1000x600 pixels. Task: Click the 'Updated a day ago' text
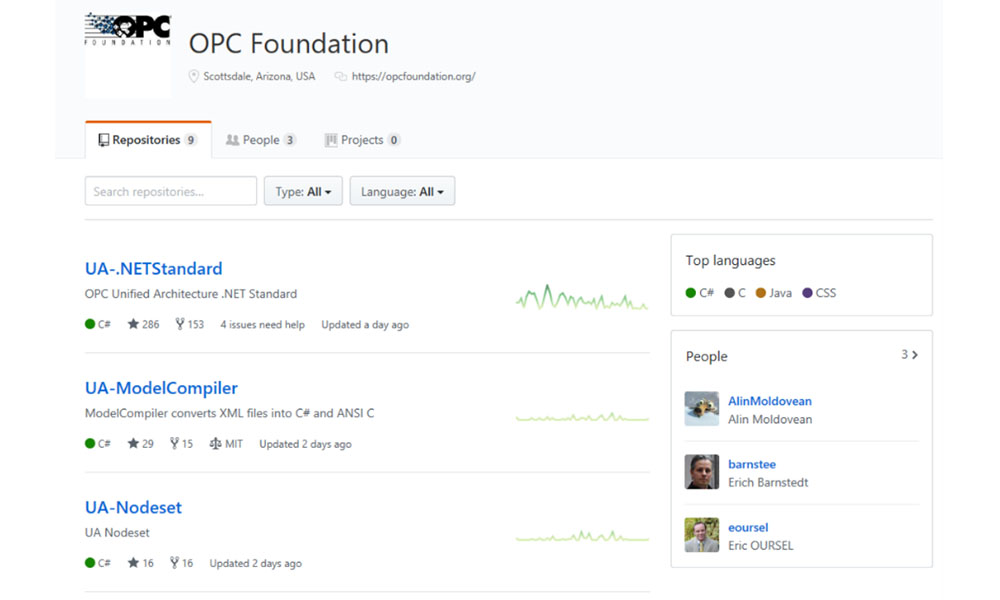(365, 325)
